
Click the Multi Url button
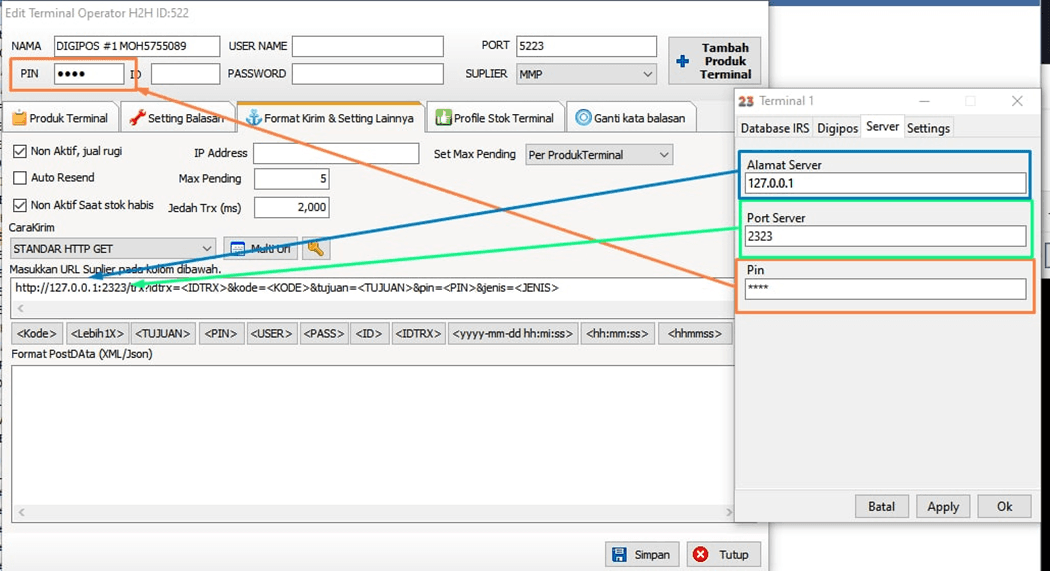click(261, 249)
